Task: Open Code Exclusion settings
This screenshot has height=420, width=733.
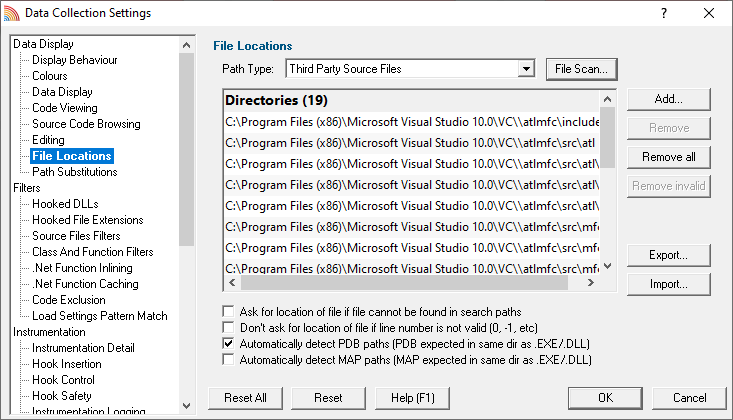Action: coord(69,300)
